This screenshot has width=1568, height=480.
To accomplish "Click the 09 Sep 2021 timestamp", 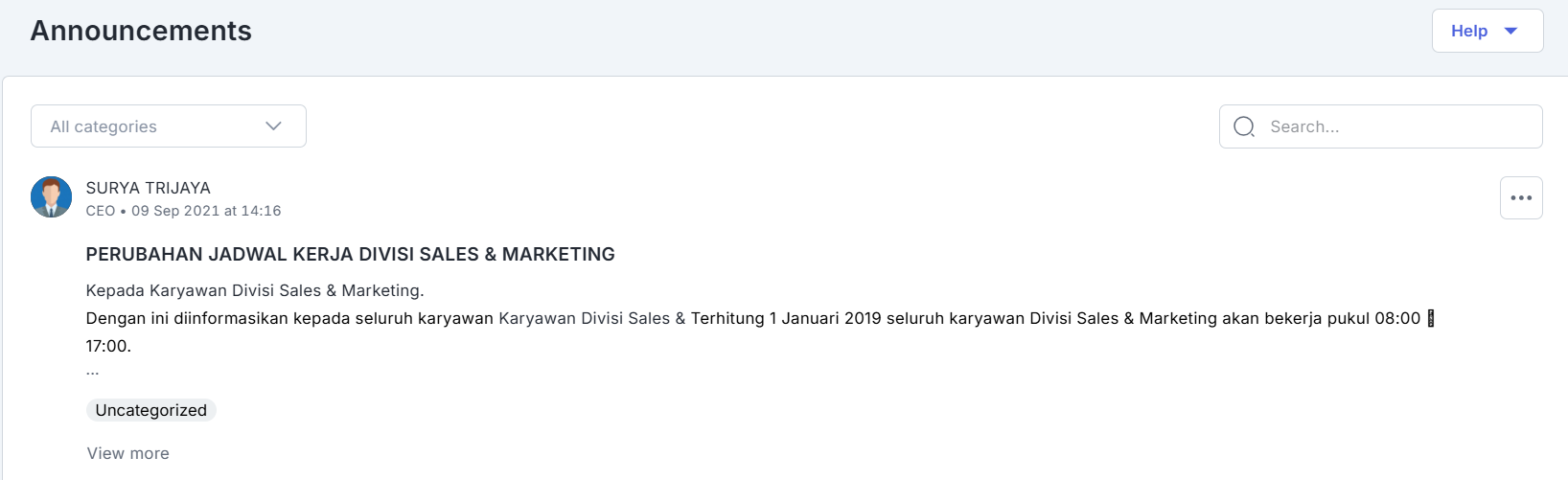I will click(x=206, y=211).
